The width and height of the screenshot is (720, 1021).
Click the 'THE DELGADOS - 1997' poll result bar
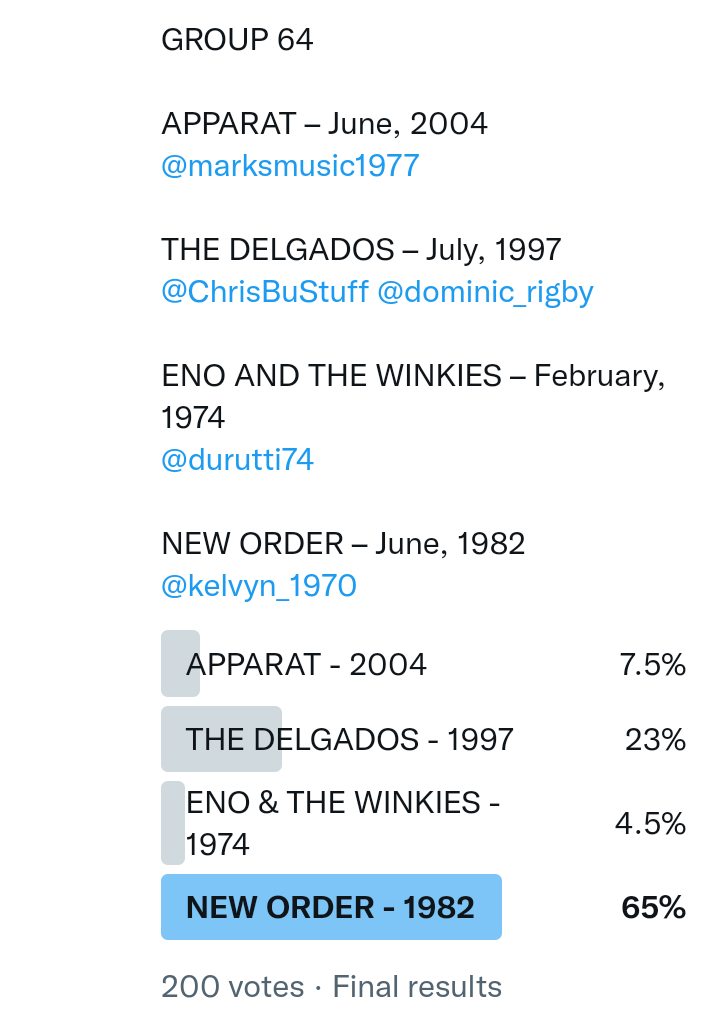349,739
